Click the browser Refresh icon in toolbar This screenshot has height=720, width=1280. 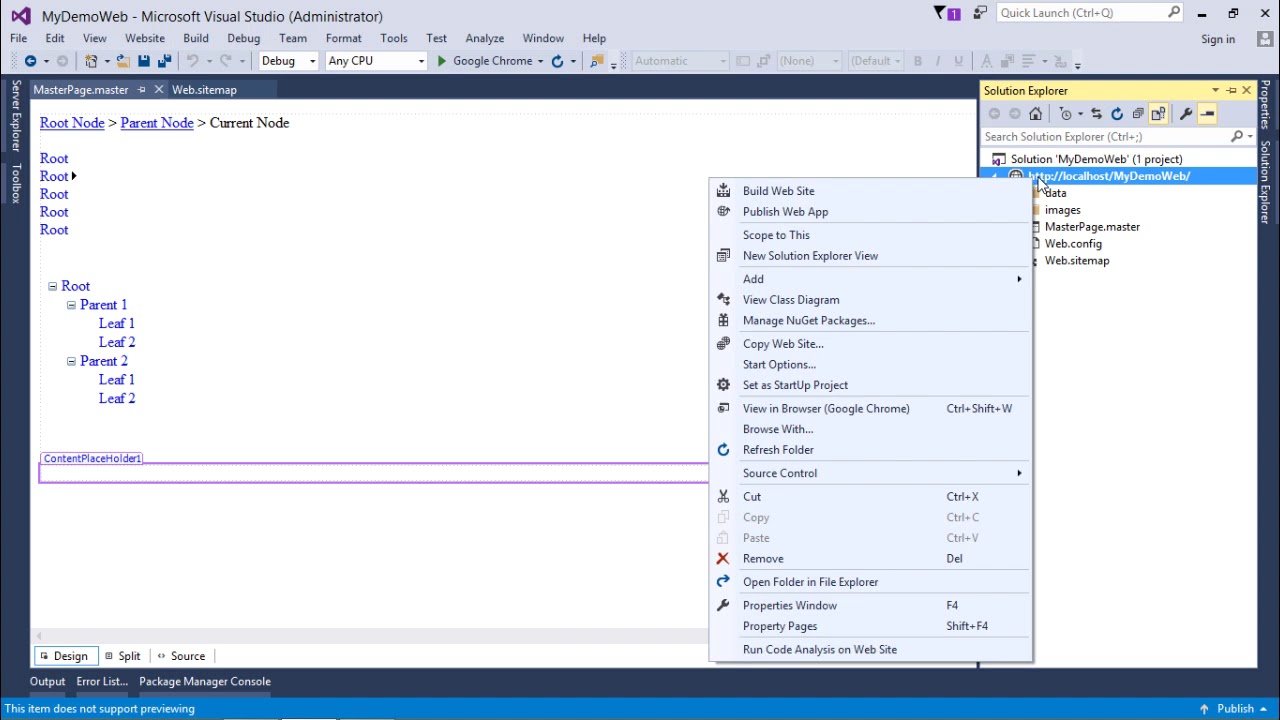click(557, 61)
